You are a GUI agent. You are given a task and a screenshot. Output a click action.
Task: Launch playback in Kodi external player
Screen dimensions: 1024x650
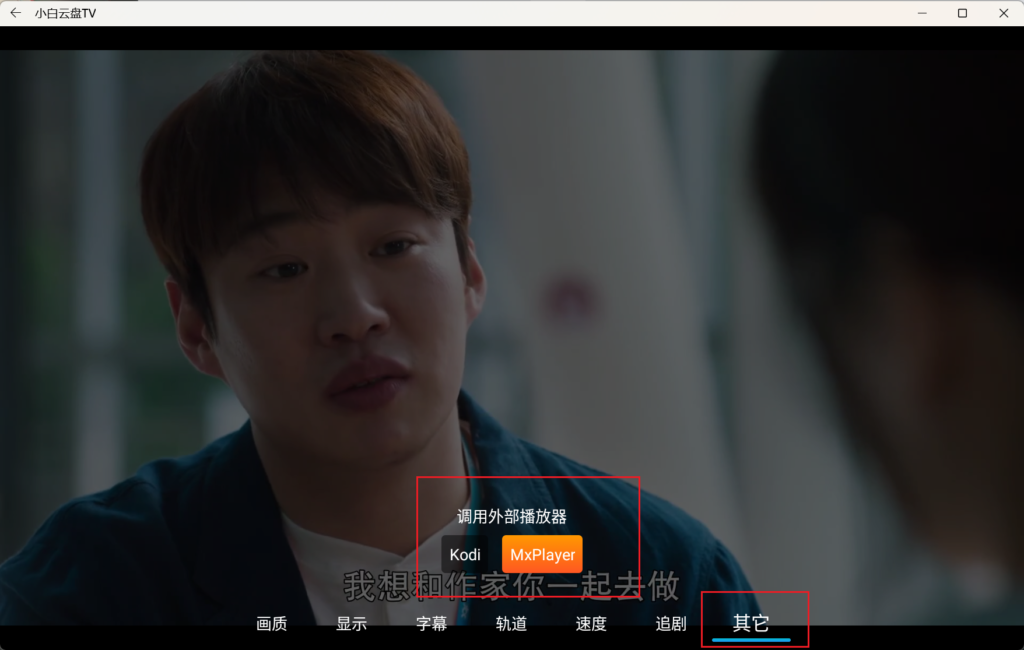(x=465, y=554)
